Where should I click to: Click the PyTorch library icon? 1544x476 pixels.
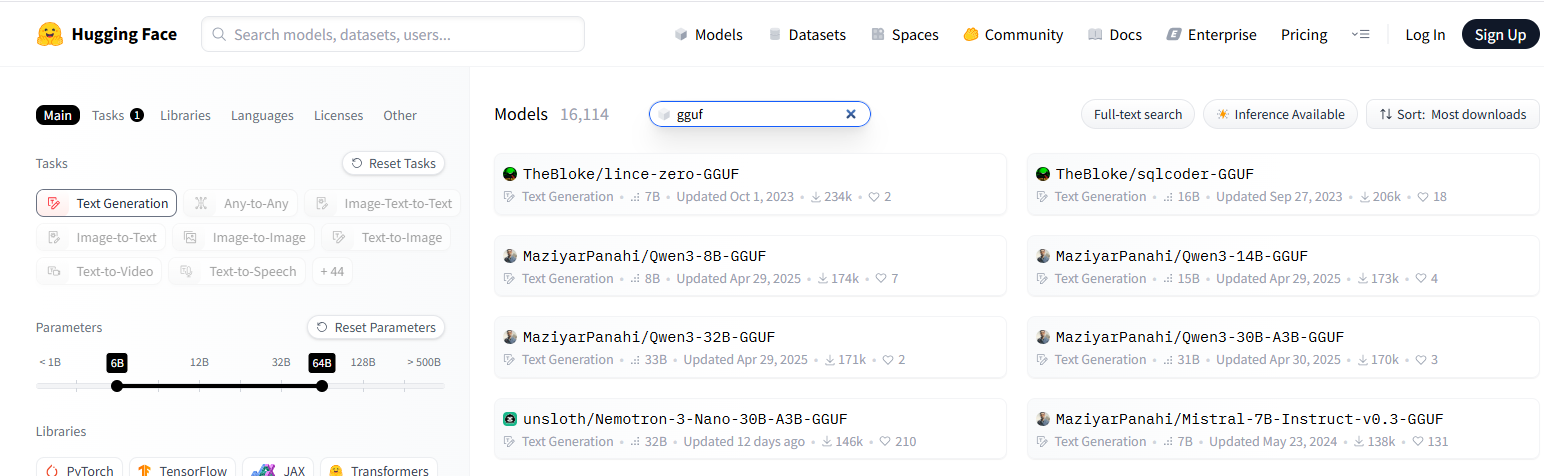pos(54,470)
